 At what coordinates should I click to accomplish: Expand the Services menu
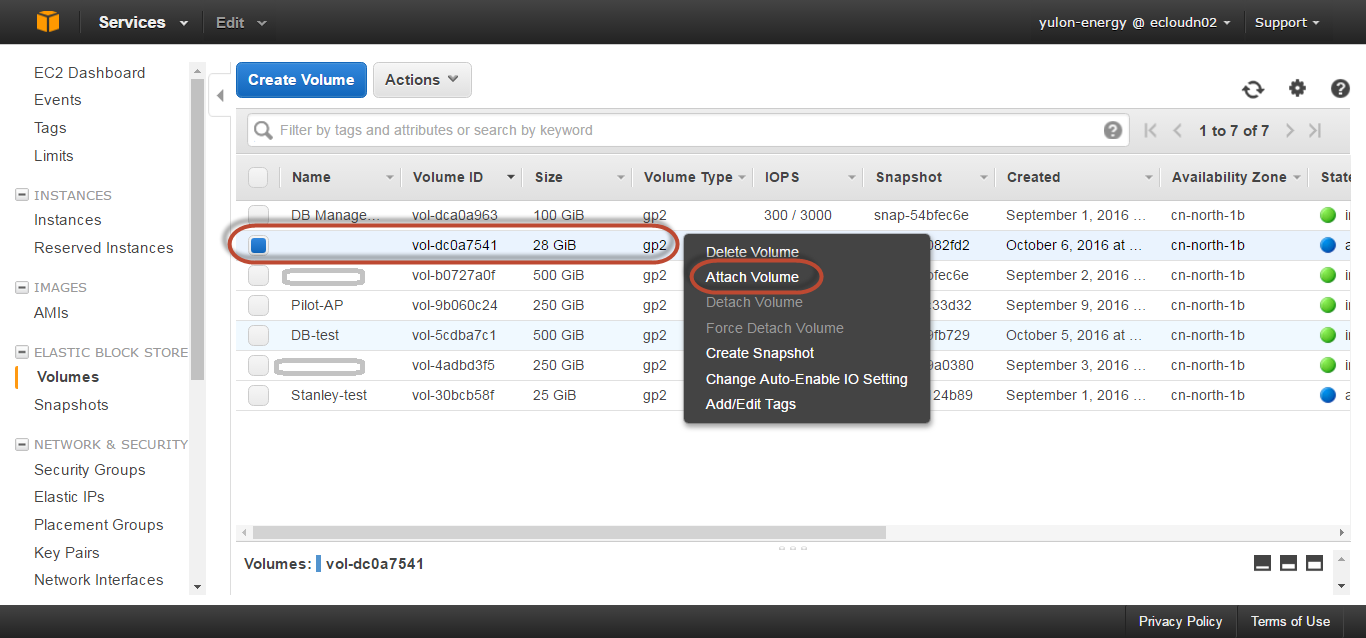click(x=142, y=22)
